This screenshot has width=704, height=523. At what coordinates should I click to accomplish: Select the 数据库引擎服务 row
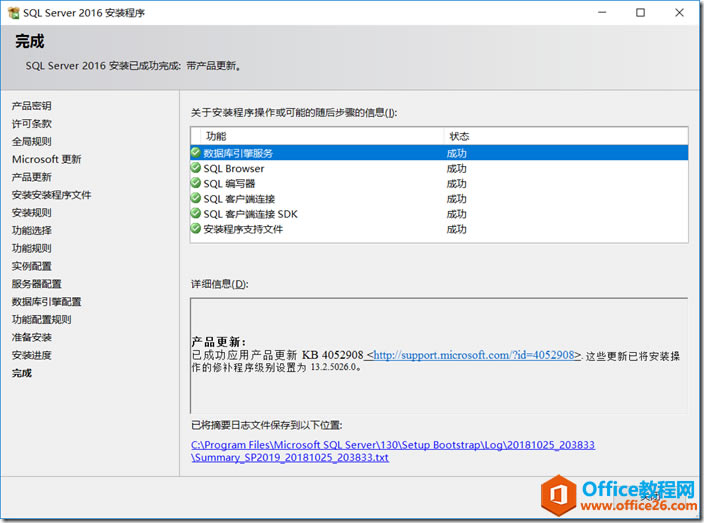coord(439,153)
